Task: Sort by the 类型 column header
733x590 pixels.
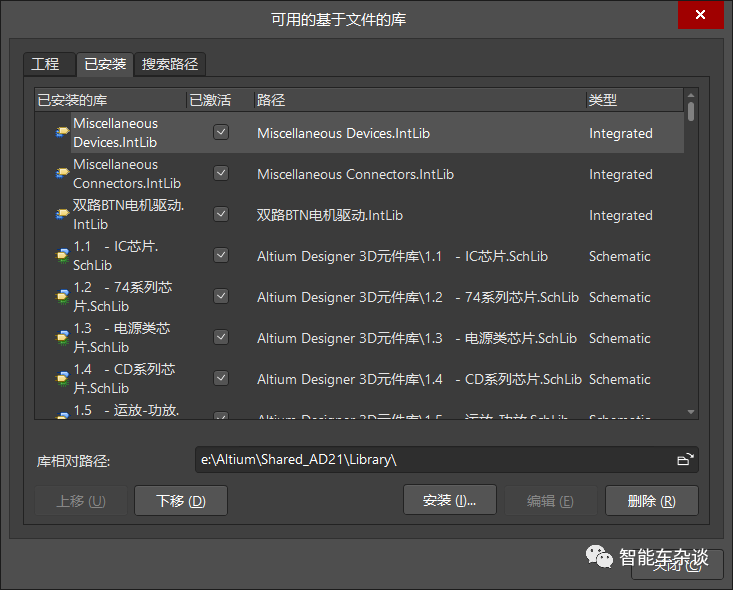Action: tap(635, 100)
